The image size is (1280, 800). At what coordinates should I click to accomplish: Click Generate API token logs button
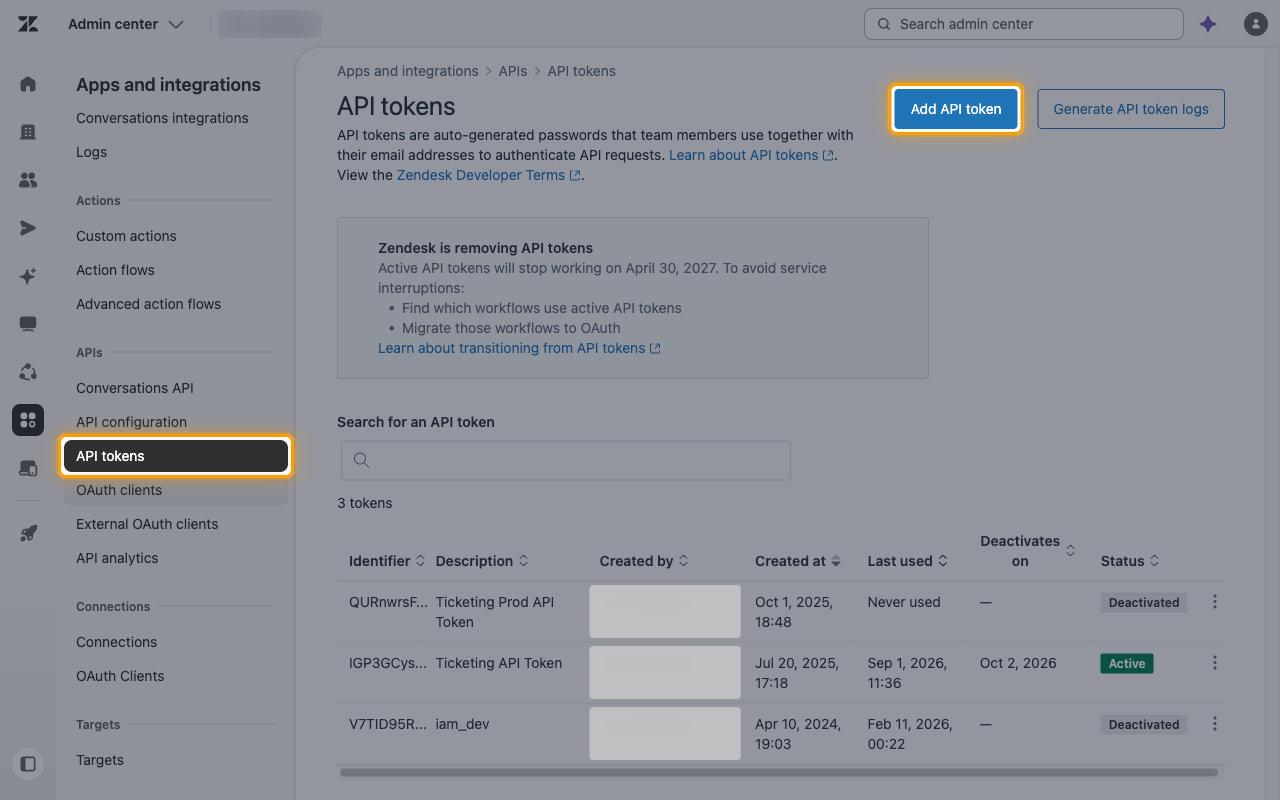pyautogui.click(x=1131, y=109)
